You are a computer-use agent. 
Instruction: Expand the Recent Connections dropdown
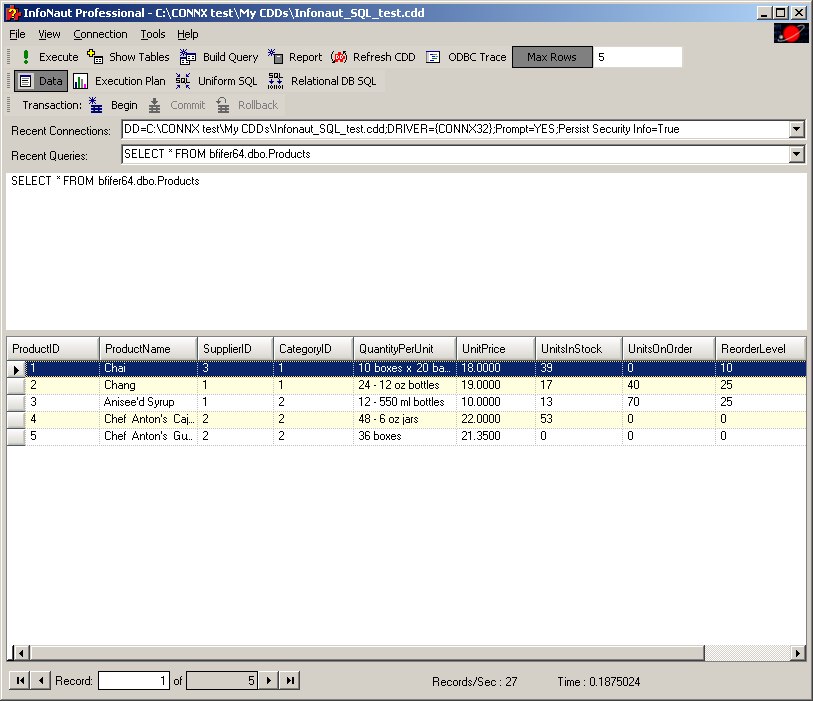pos(796,129)
